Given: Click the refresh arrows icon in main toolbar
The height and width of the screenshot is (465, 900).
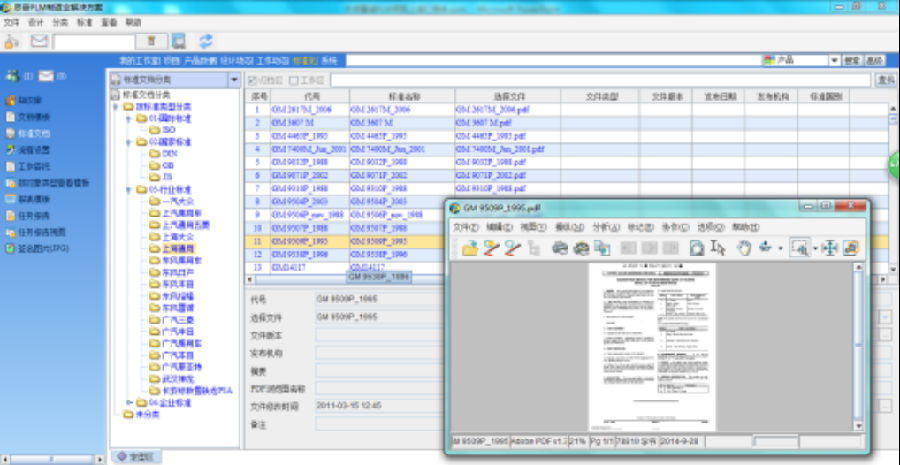Looking at the screenshot, I should (206, 41).
